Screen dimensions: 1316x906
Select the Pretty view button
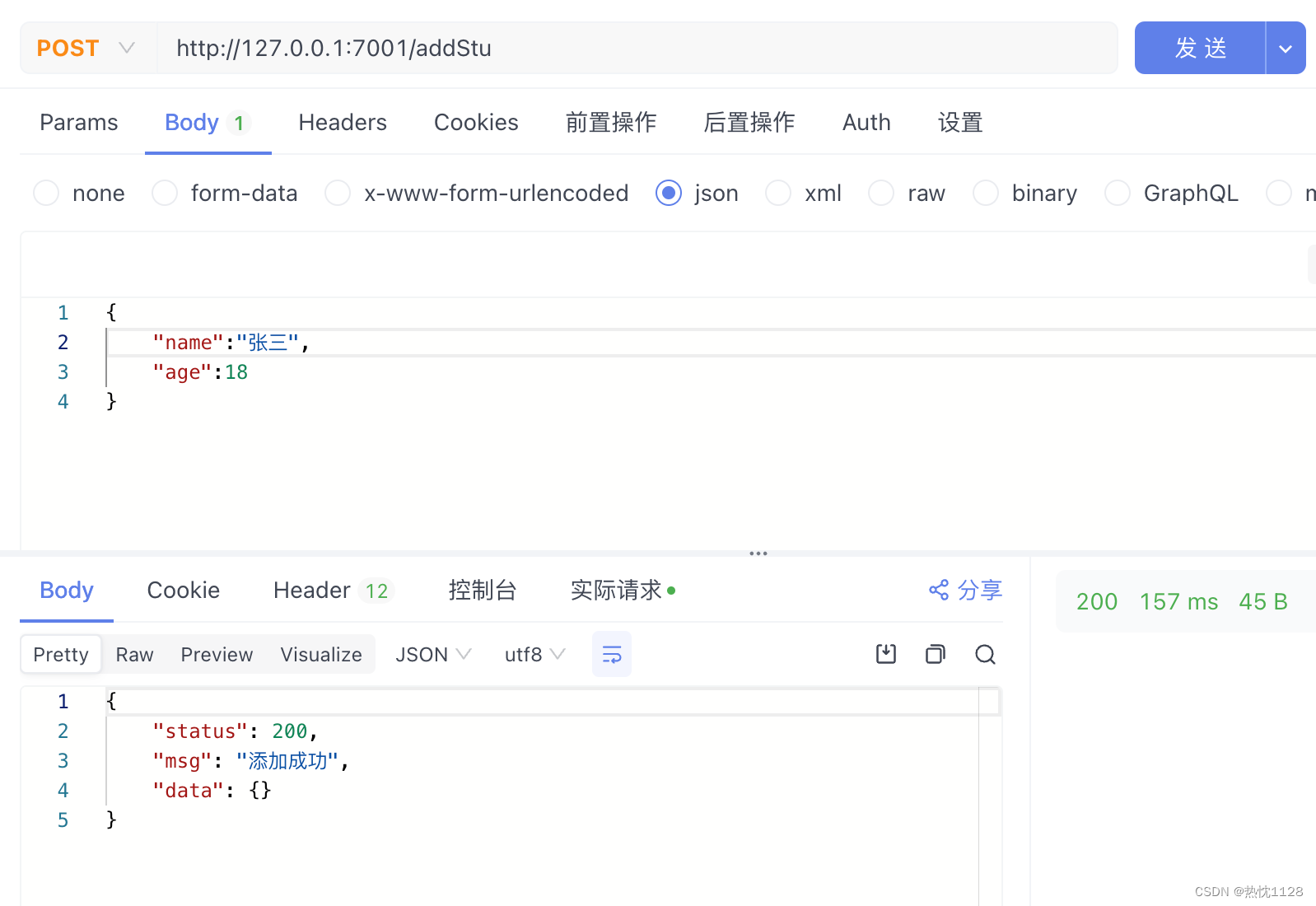point(61,654)
